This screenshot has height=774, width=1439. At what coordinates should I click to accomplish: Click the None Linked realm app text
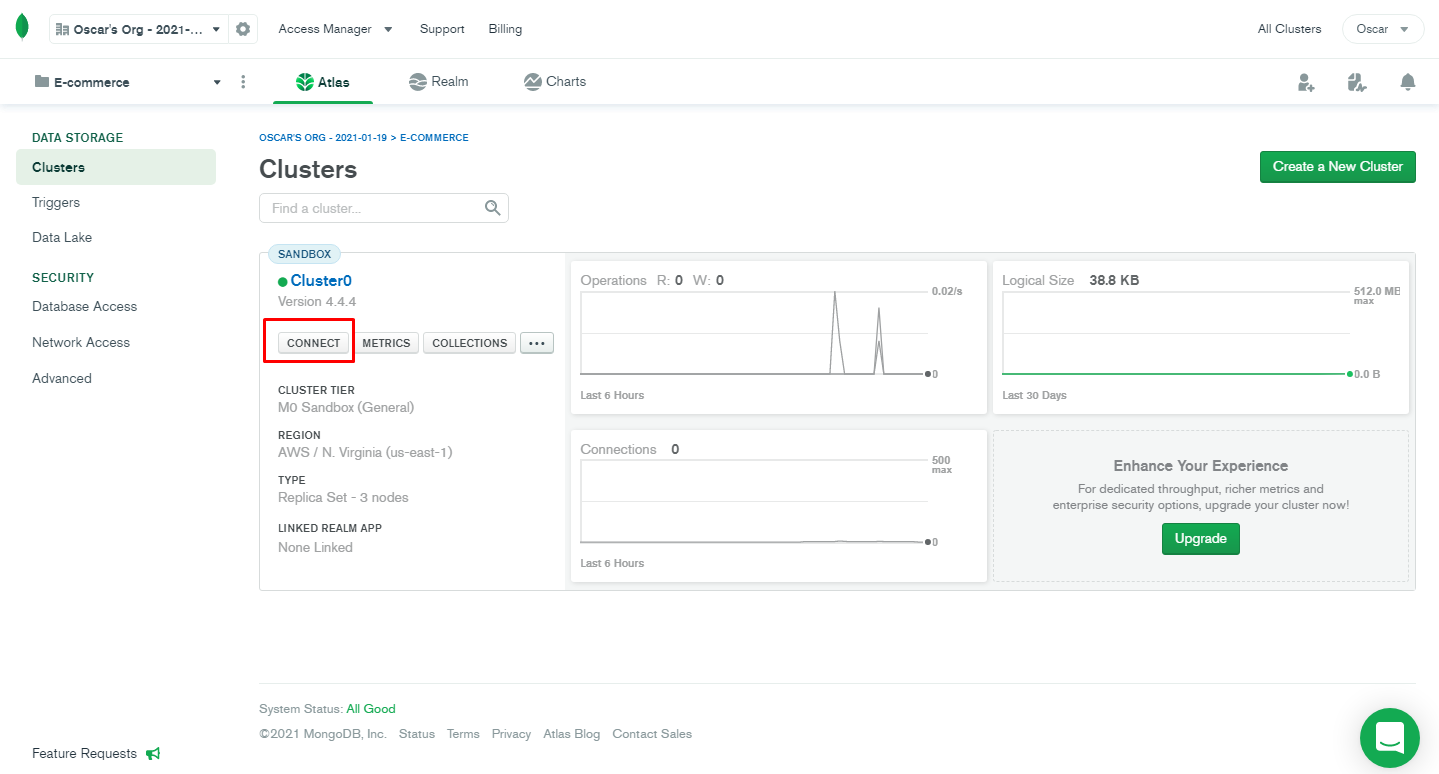pos(315,547)
